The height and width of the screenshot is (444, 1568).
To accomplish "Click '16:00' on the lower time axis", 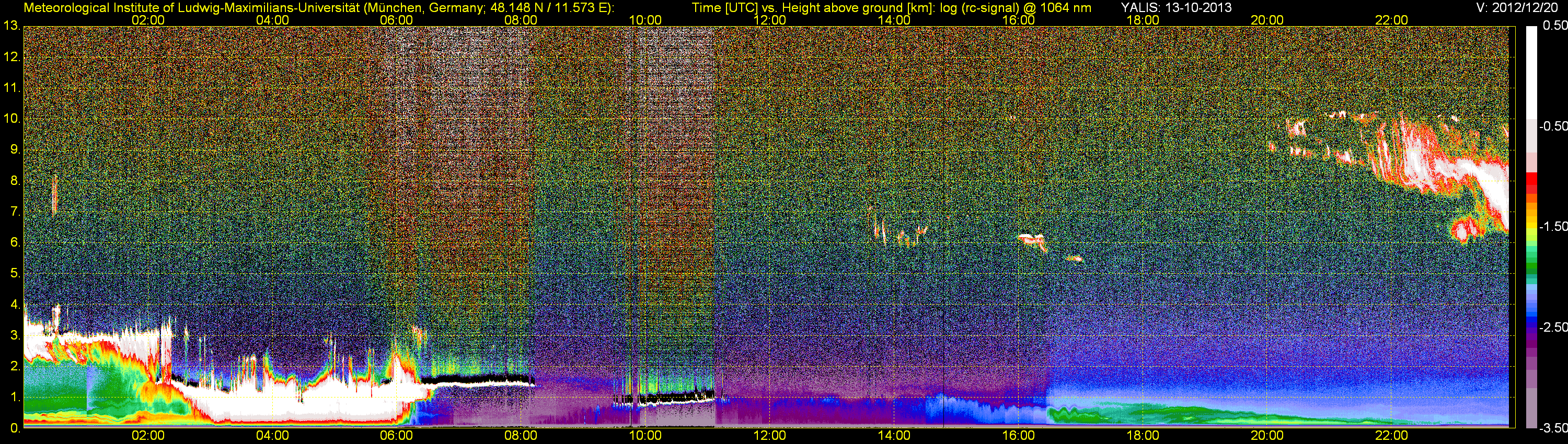I will pos(1018,436).
